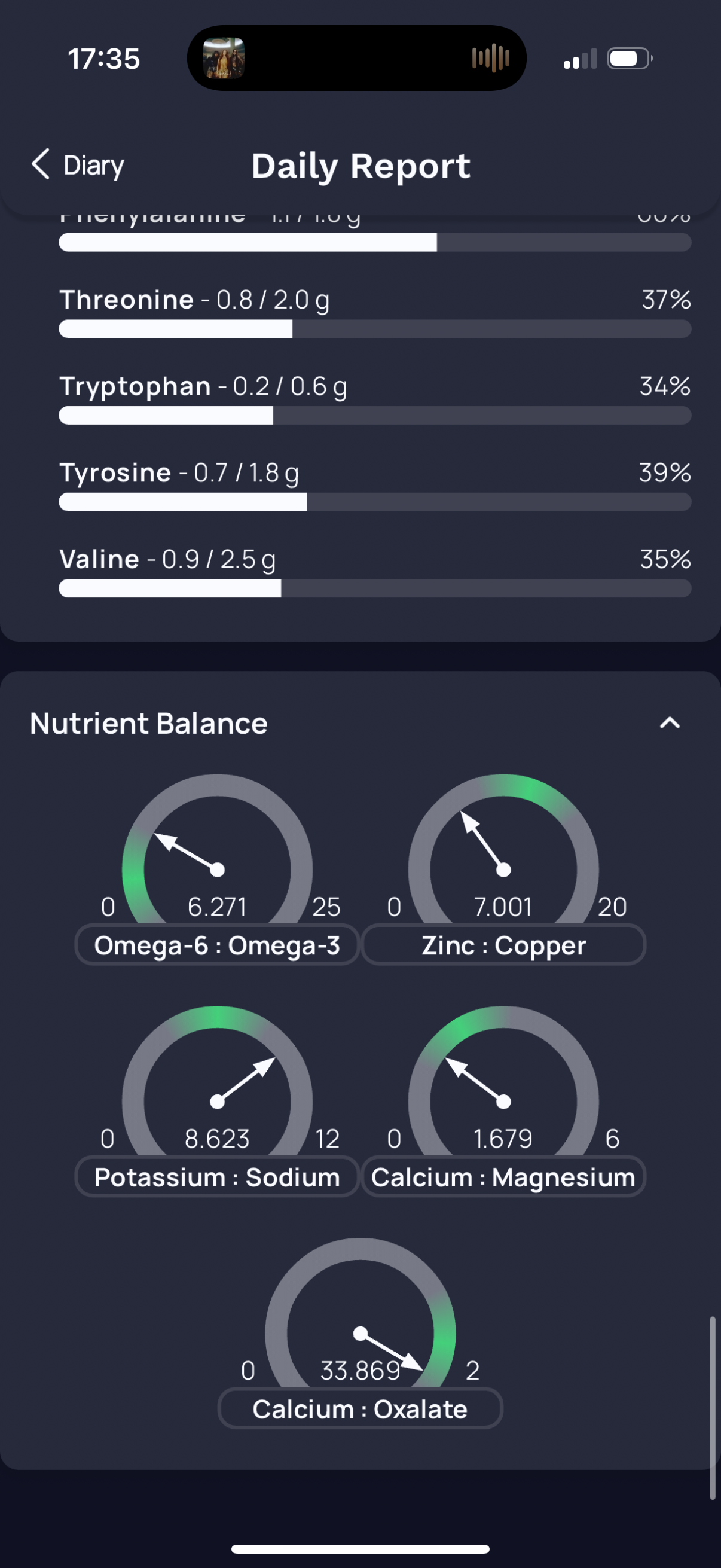
Task: Tap the Omega-6 : Omega-3 gauge
Action: pyautogui.click(x=217, y=849)
